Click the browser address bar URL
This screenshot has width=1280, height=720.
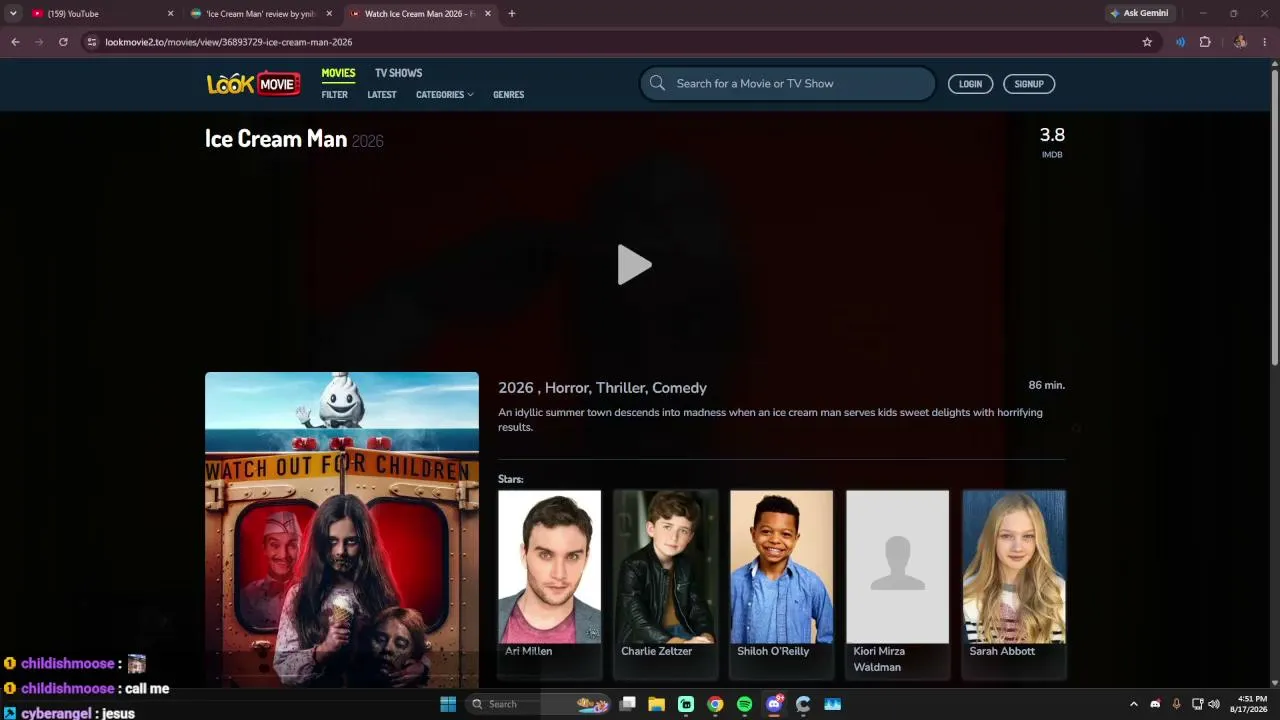[228, 42]
